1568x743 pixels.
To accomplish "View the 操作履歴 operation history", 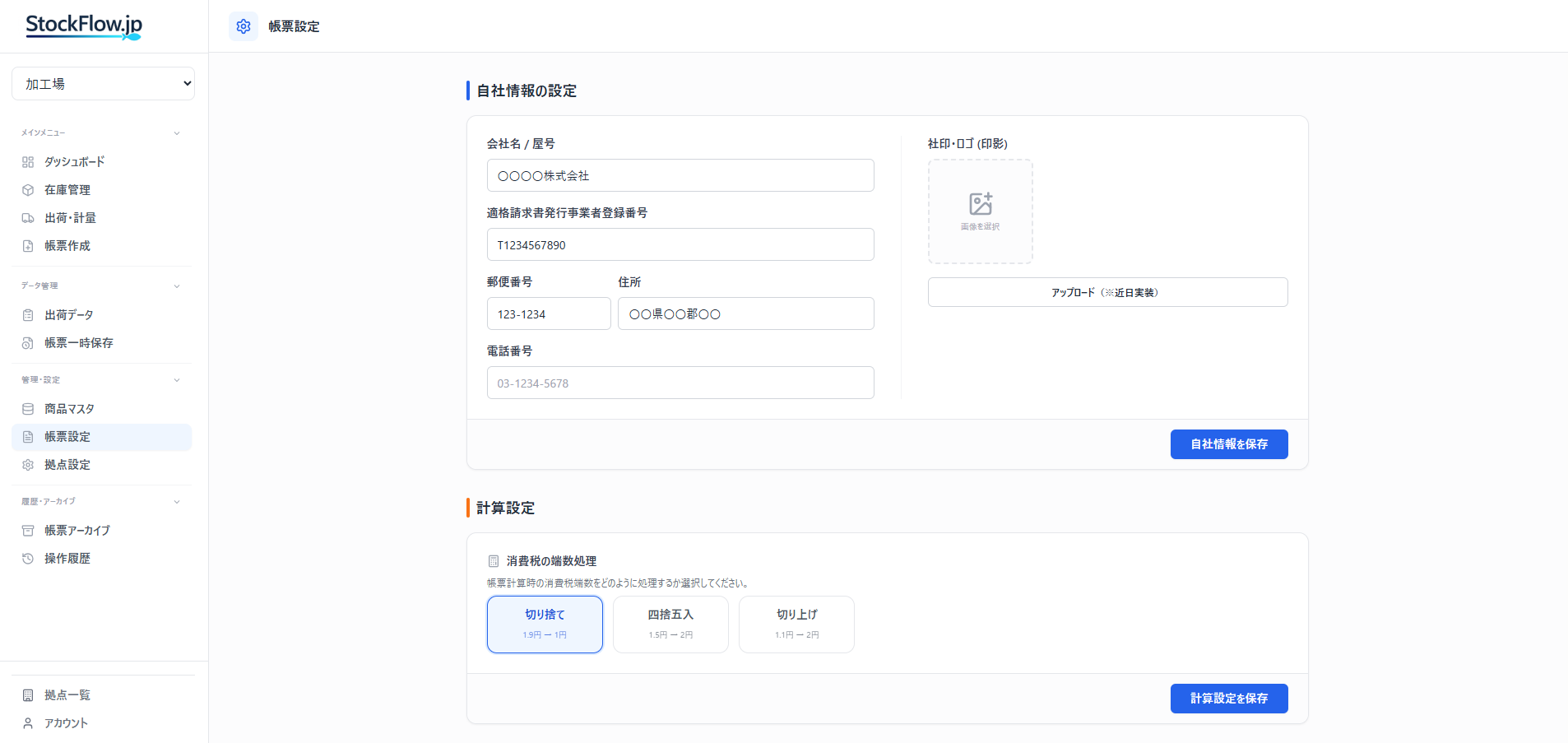I will pos(67,558).
